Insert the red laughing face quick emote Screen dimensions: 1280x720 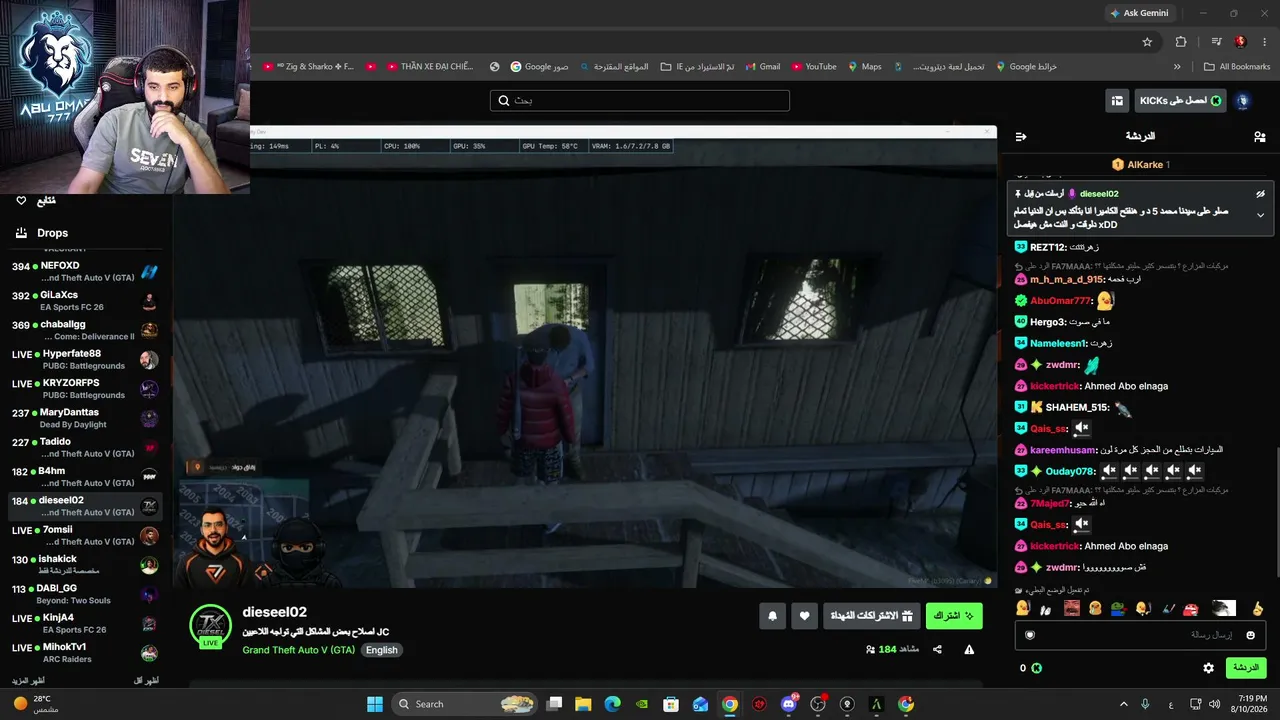tap(1191, 608)
